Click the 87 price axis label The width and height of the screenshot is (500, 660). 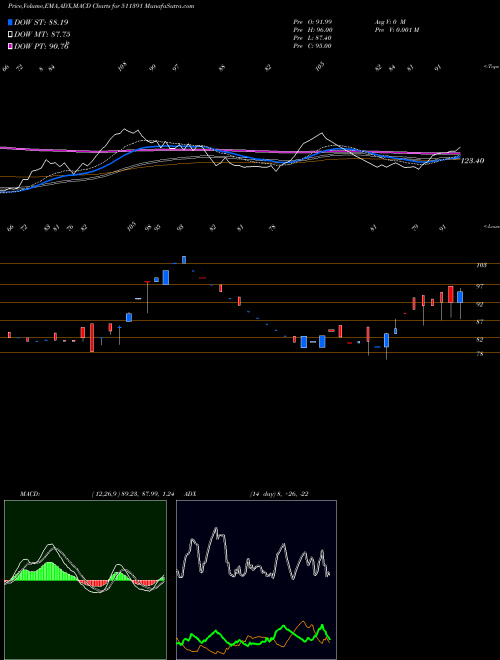(480, 322)
